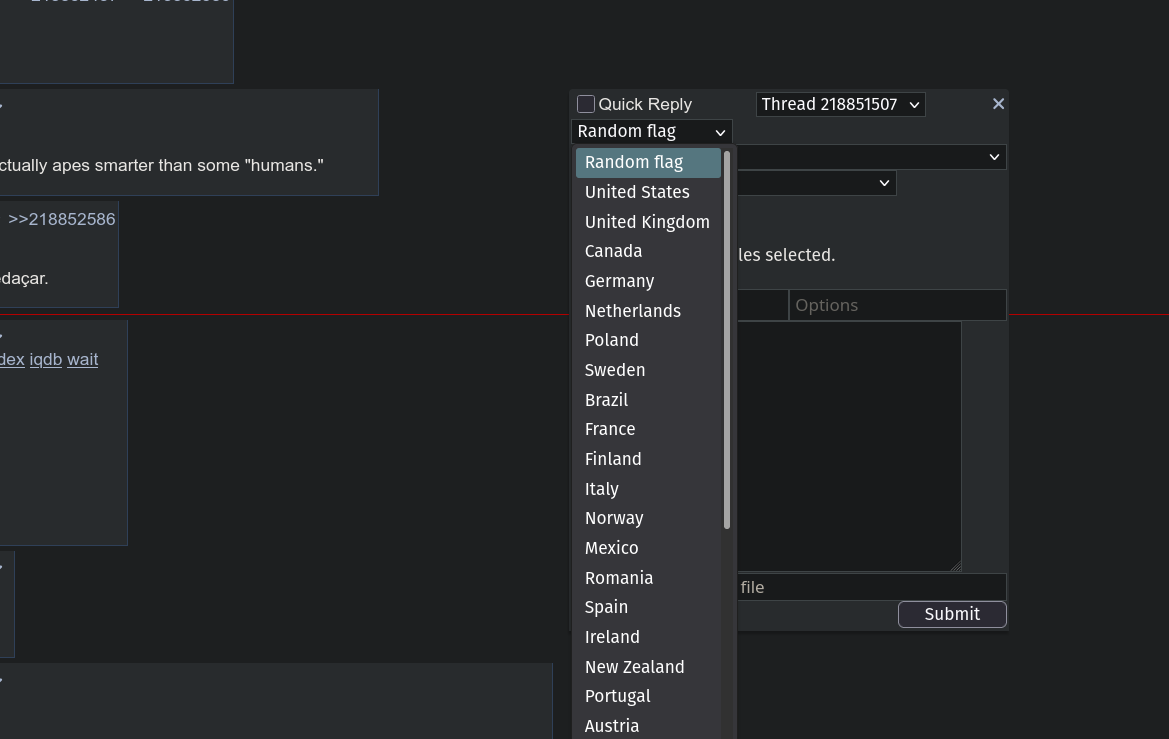Submit the reply
This screenshot has height=739, width=1169.
click(x=952, y=614)
